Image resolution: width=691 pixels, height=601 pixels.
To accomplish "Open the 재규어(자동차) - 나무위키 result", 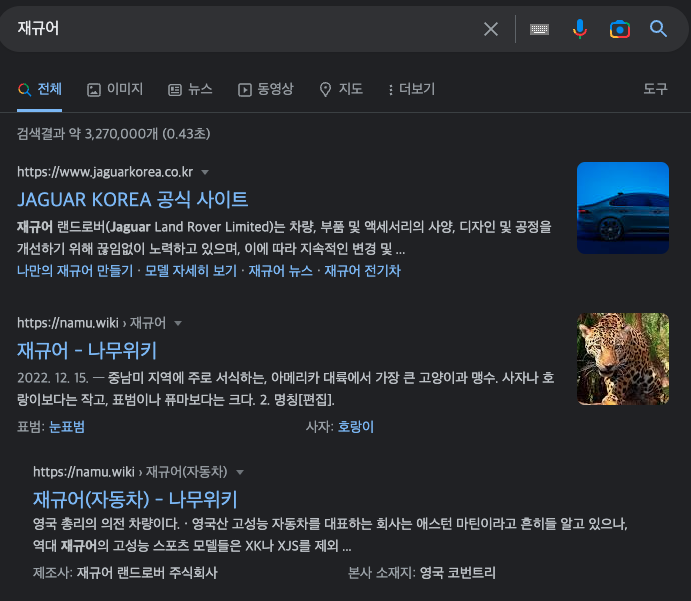I will (135, 499).
